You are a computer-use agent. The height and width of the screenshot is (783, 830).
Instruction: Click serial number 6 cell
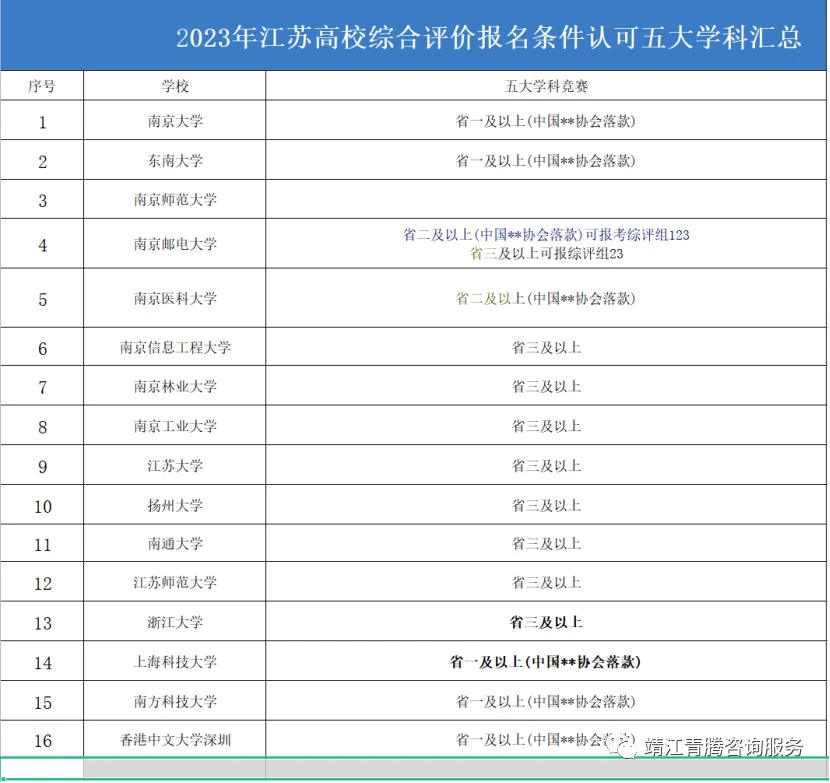42,347
